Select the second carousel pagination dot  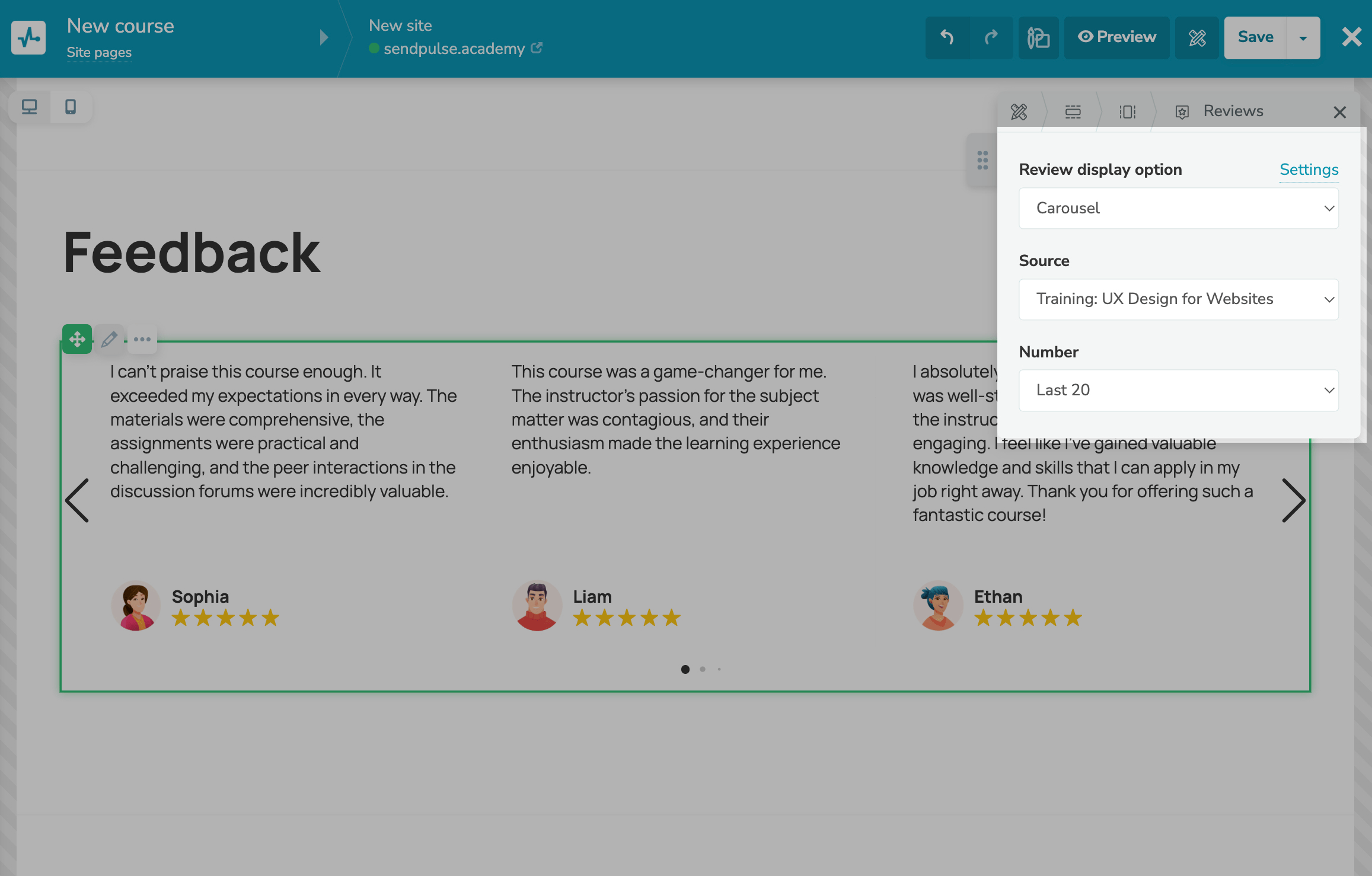pyautogui.click(x=703, y=669)
